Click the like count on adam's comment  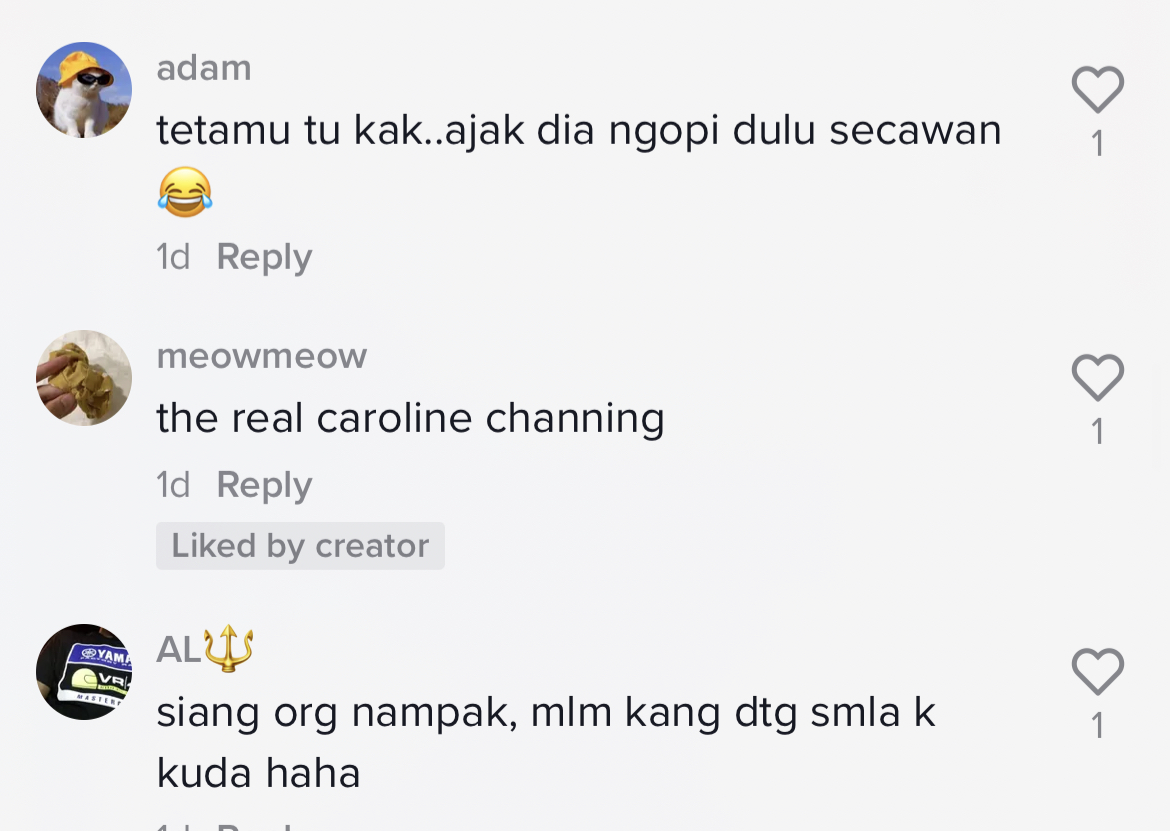(x=1097, y=144)
